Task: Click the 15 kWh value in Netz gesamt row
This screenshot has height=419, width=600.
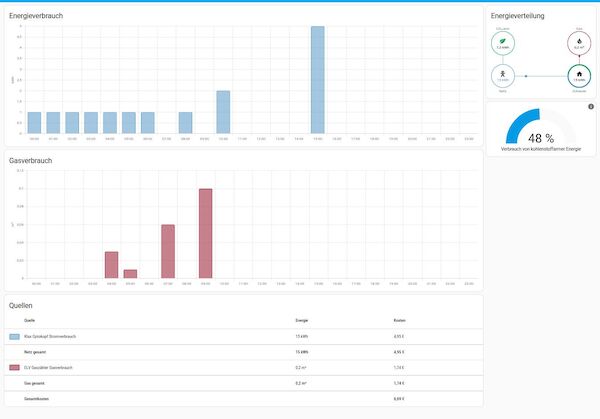Action: (x=302, y=352)
